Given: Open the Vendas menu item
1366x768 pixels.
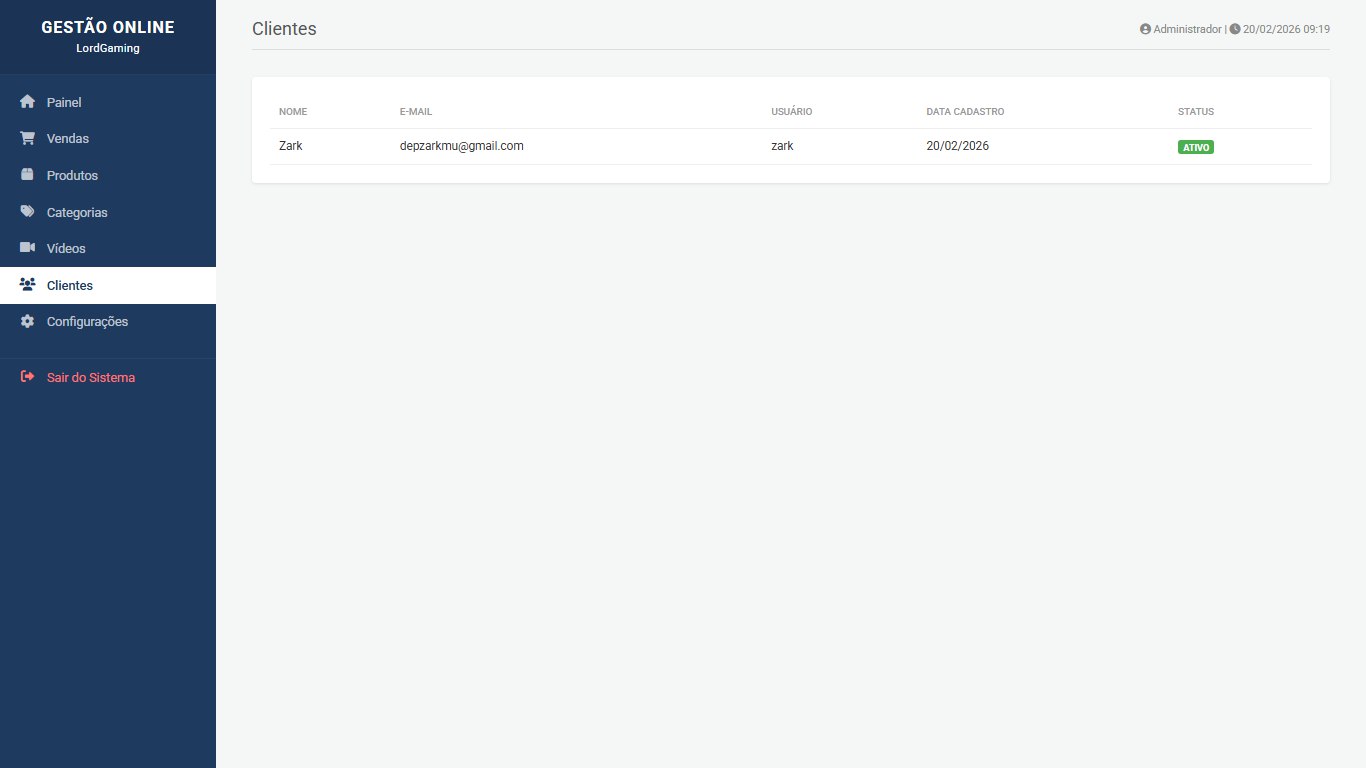Looking at the screenshot, I should [68, 139].
